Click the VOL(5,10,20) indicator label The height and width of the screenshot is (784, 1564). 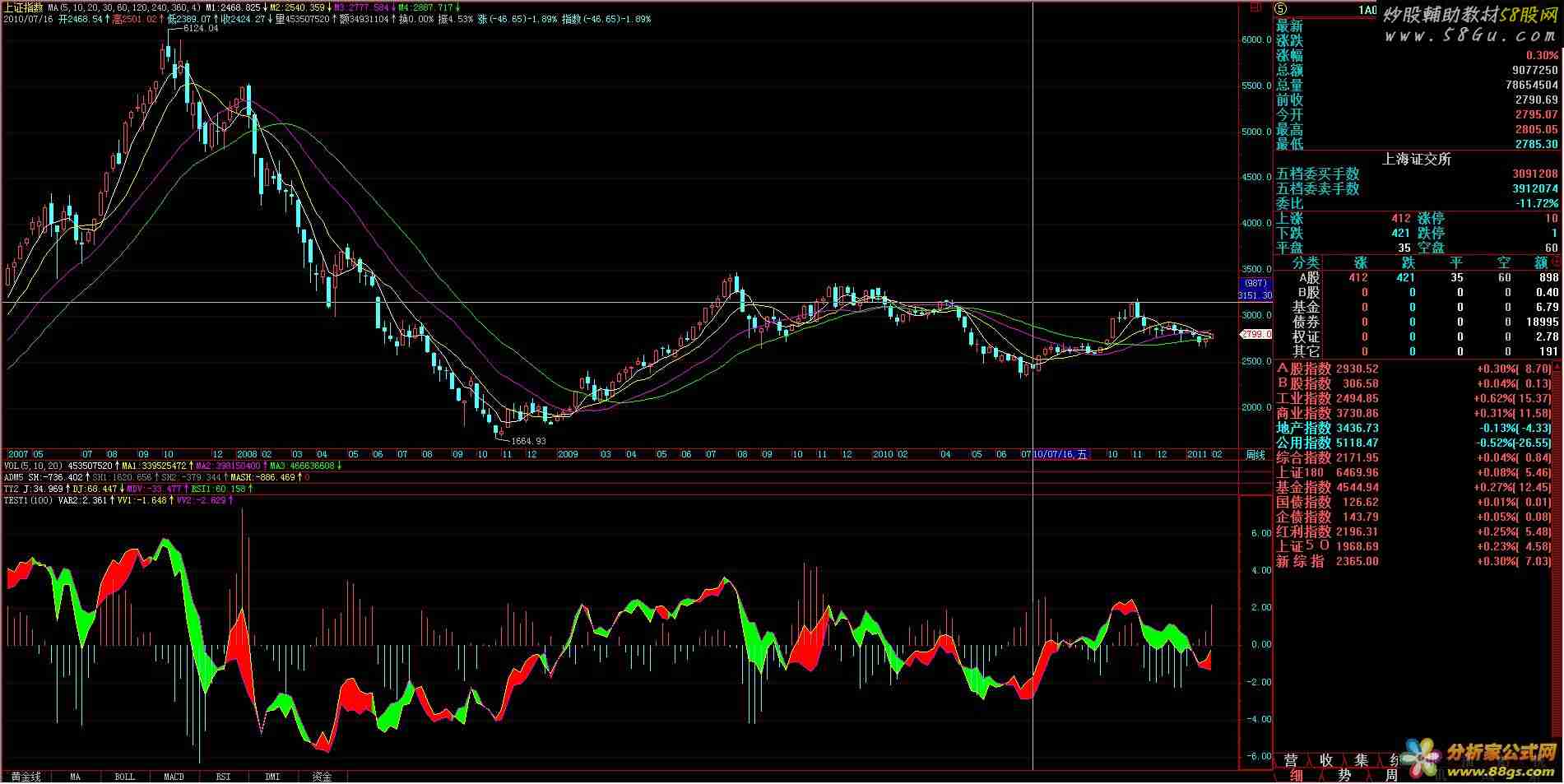coord(33,466)
